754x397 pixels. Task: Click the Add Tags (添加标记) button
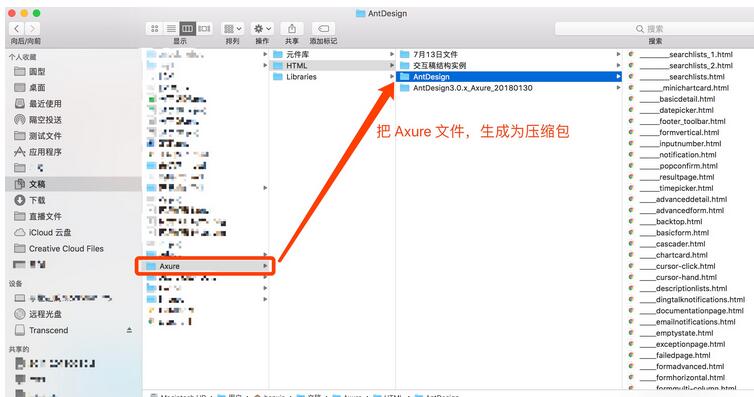pos(323,29)
